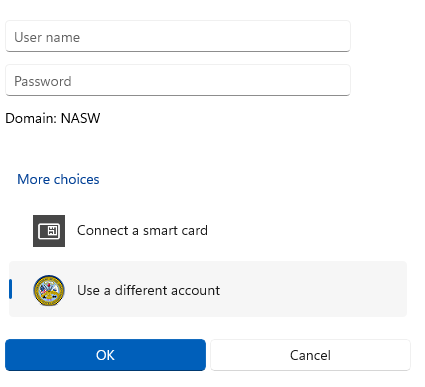Focus the Password field
This screenshot has height=387, width=425.
178,80
